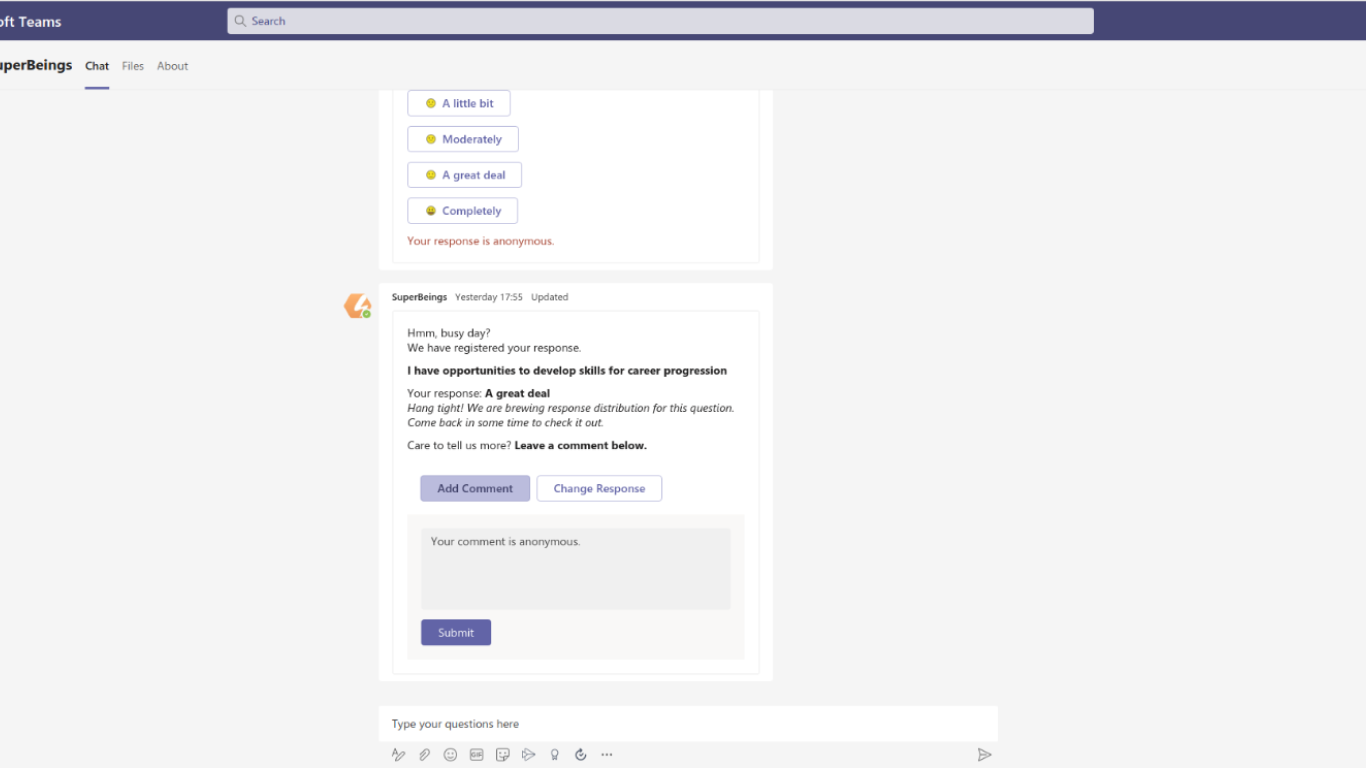Switch to the Files tab

tap(133, 66)
